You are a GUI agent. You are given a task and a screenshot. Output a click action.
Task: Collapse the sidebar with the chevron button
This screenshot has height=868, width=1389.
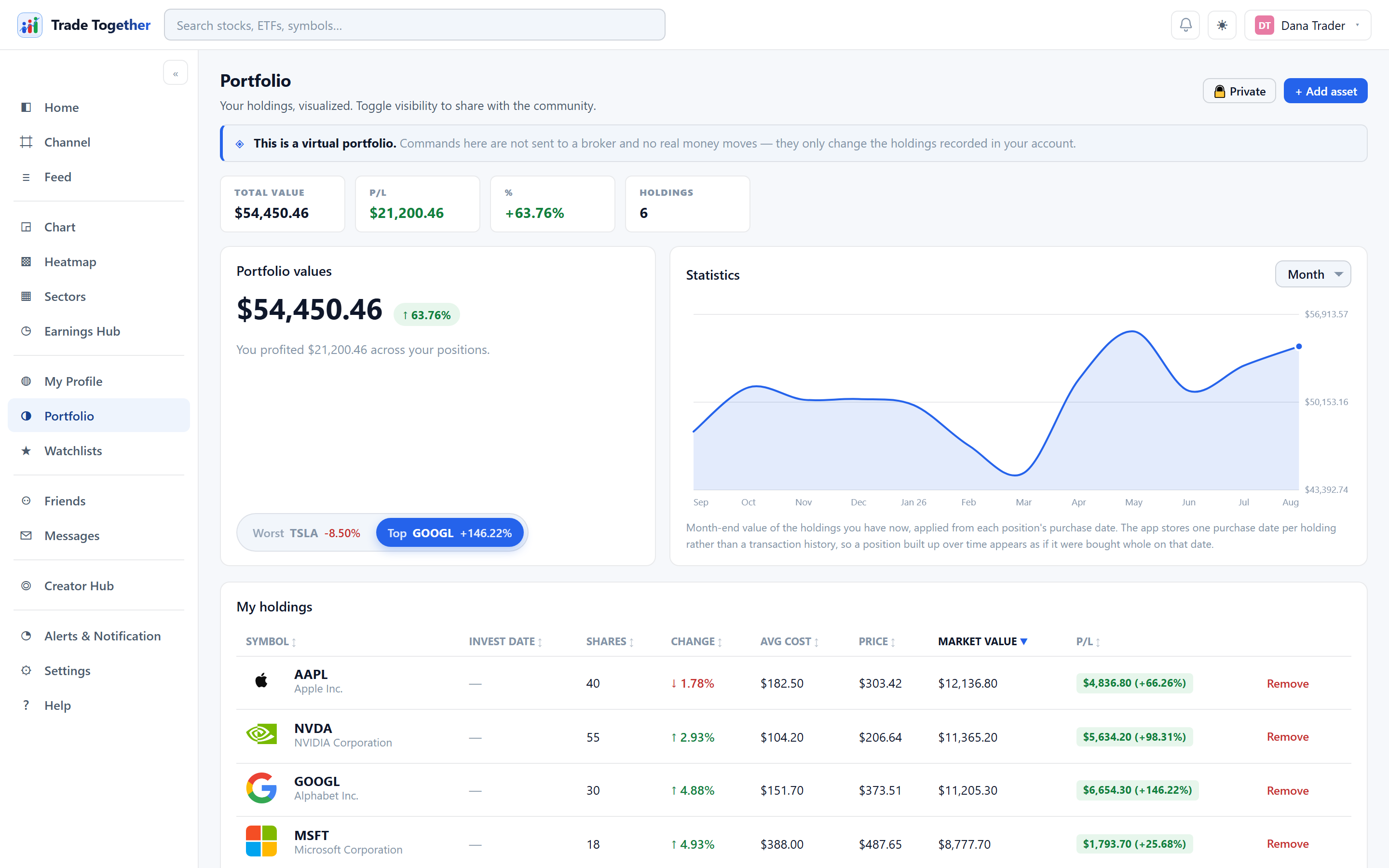[x=176, y=73]
